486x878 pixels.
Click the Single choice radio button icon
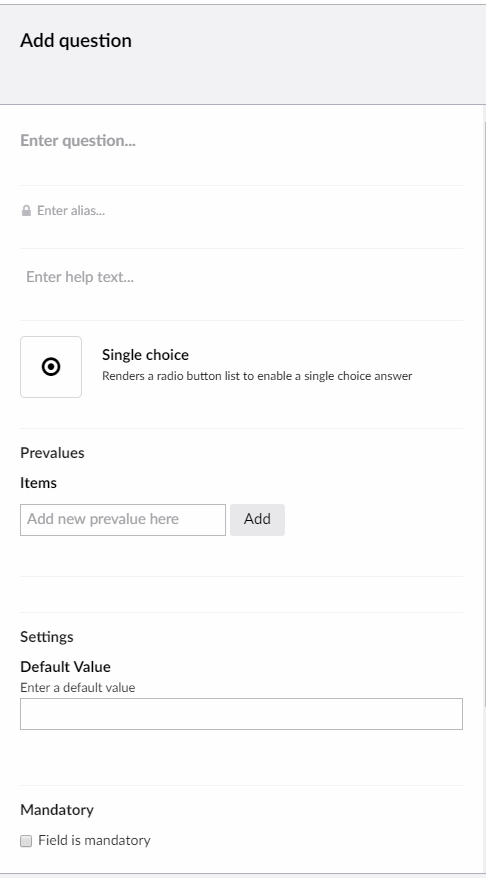coord(51,367)
